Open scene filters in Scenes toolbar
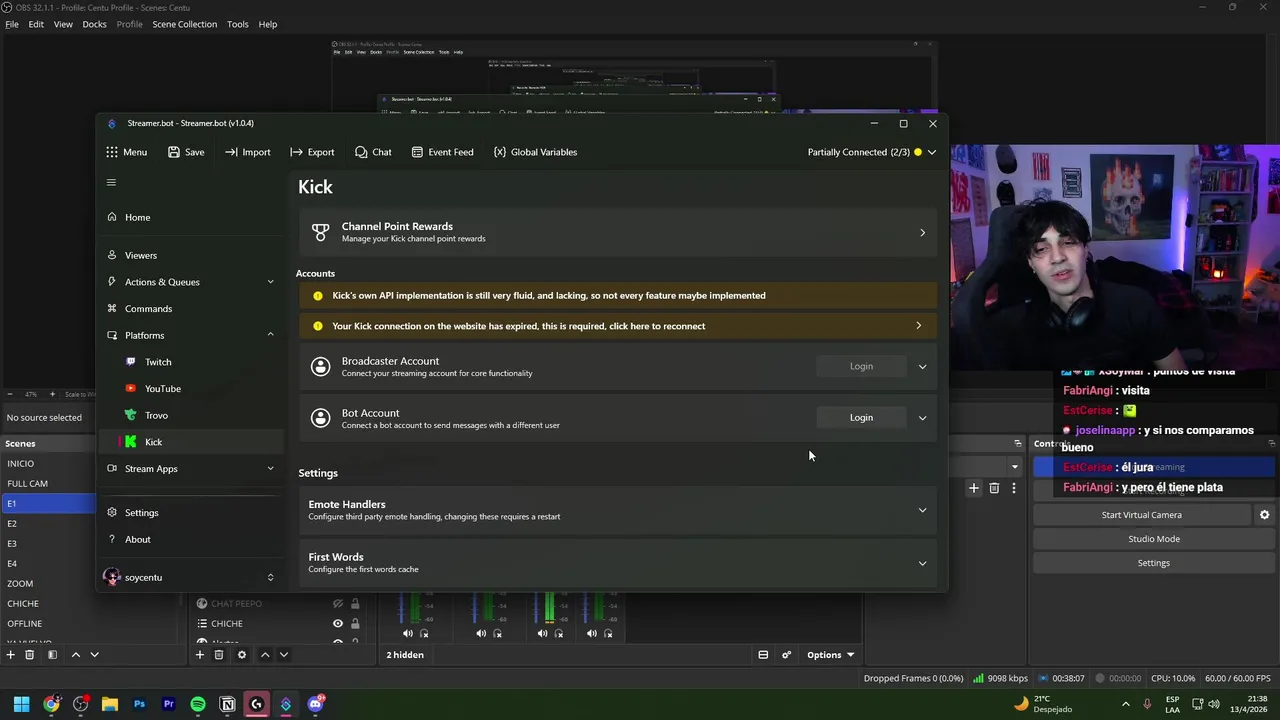 (x=52, y=655)
